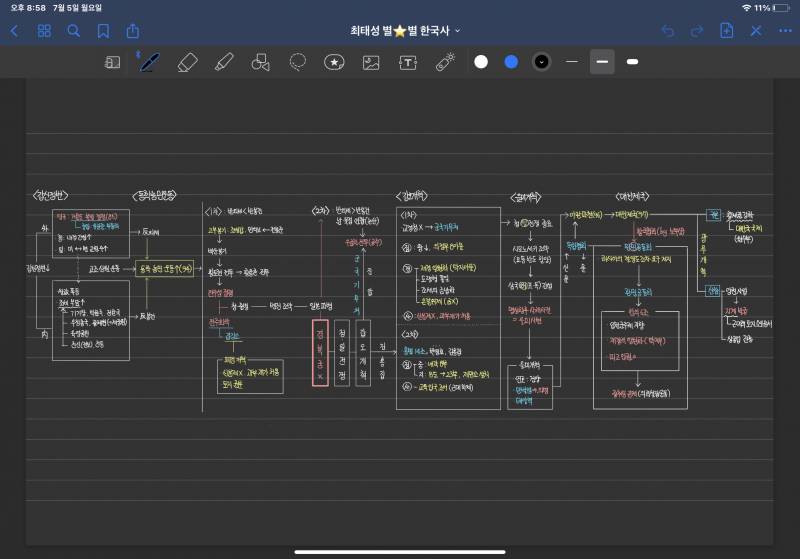Open the page thumbnails grid view
The height and width of the screenshot is (559, 800).
pyautogui.click(x=44, y=31)
